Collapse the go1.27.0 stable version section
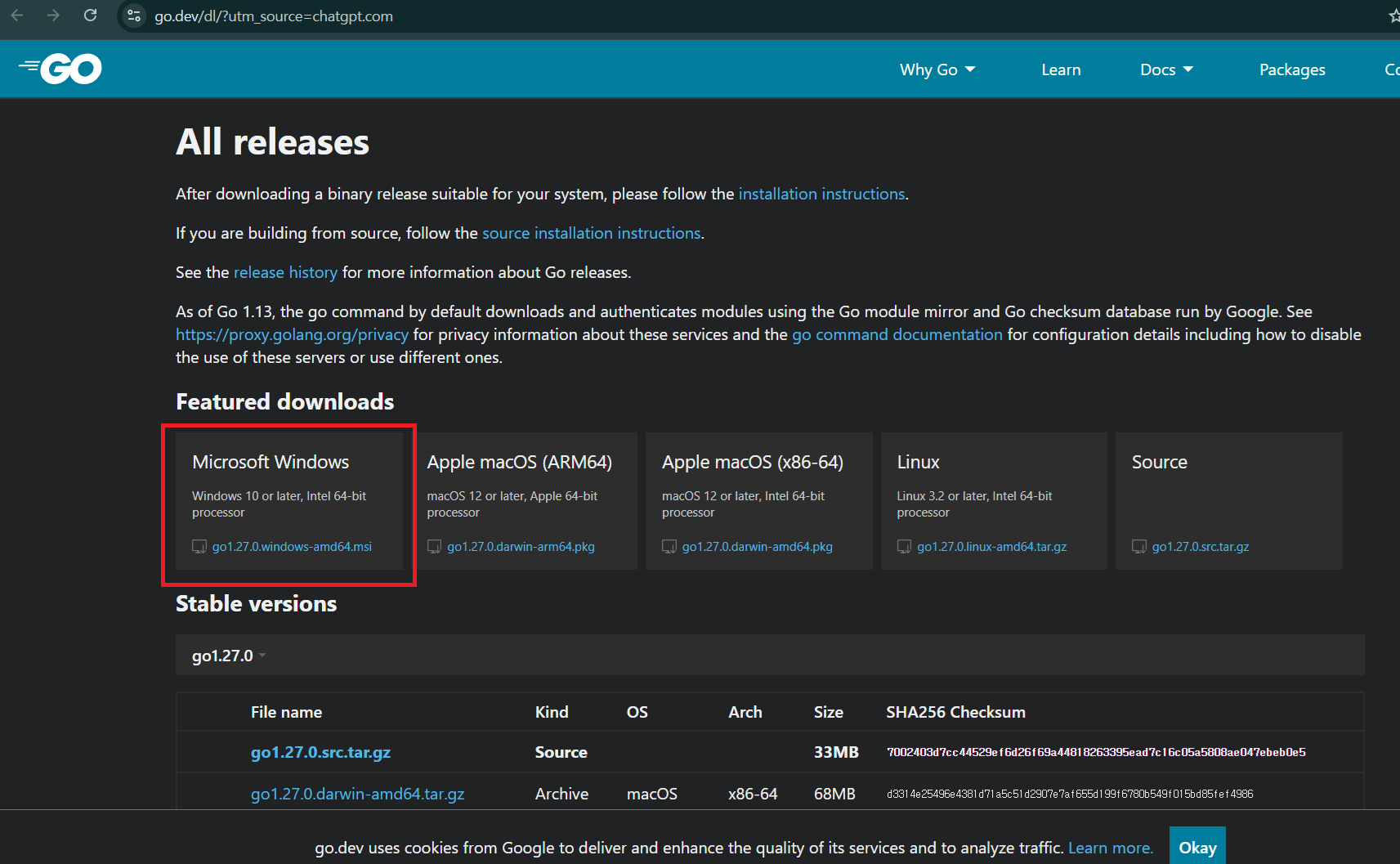The width and height of the screenshot is (1400, 864). pos(229,656)
